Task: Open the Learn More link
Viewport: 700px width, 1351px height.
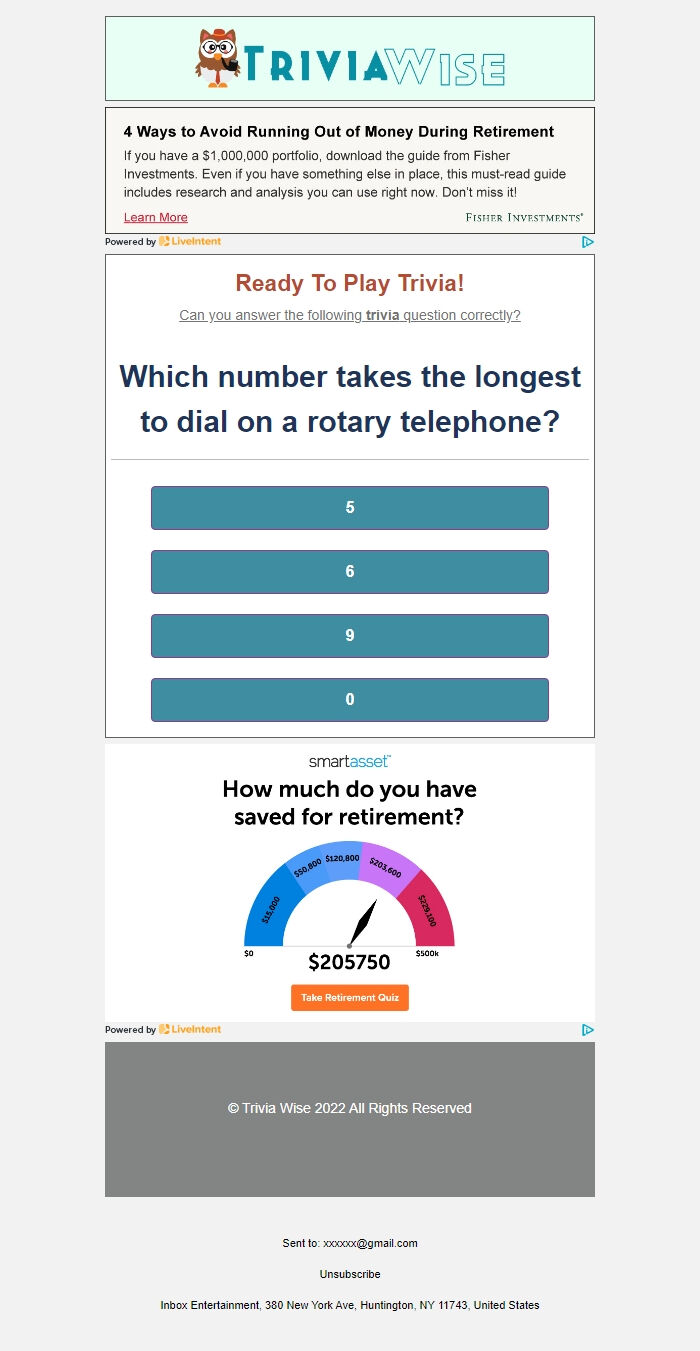Action: point(156,218)
